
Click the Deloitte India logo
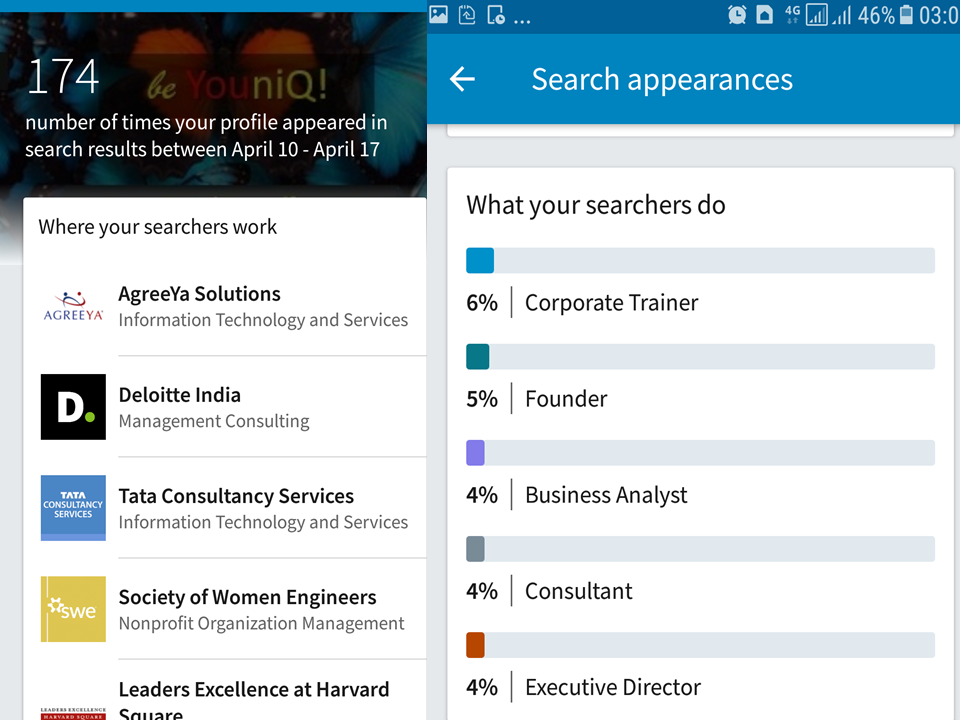tap(73, 407)
